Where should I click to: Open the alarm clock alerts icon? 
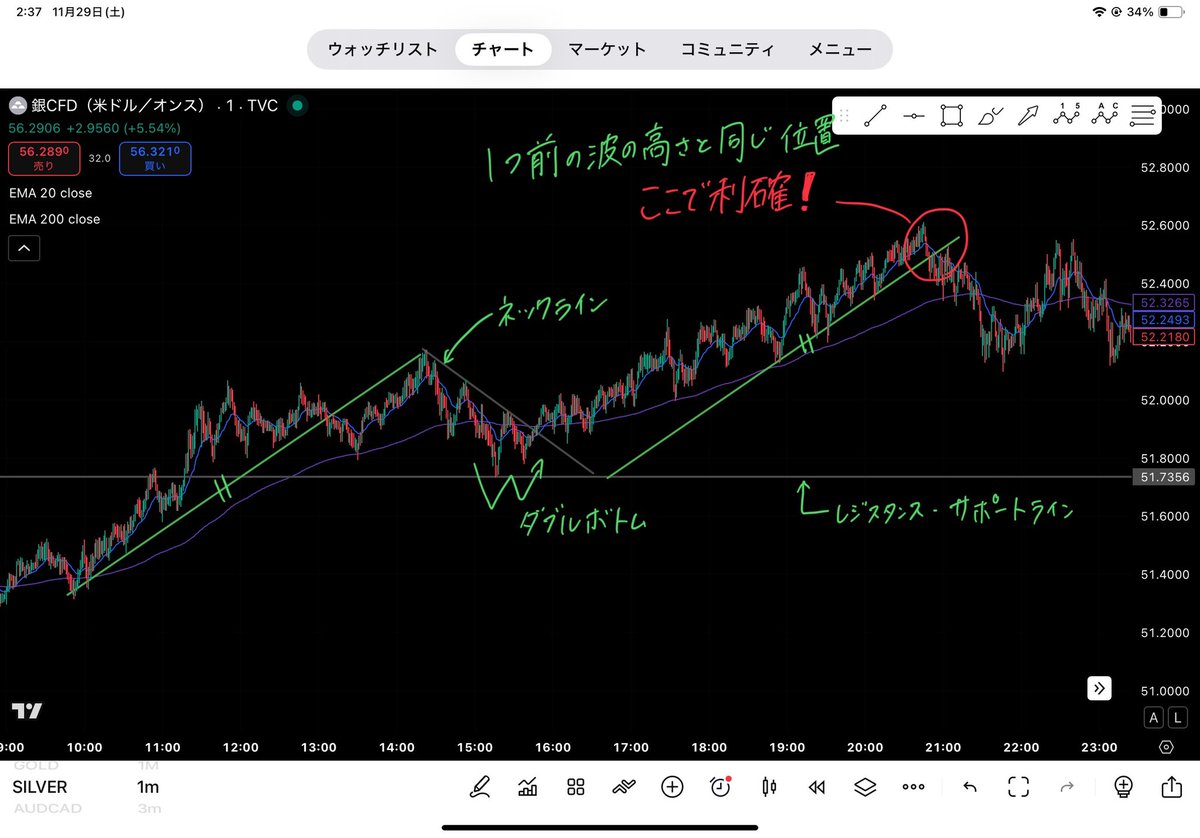click(720, 787)
